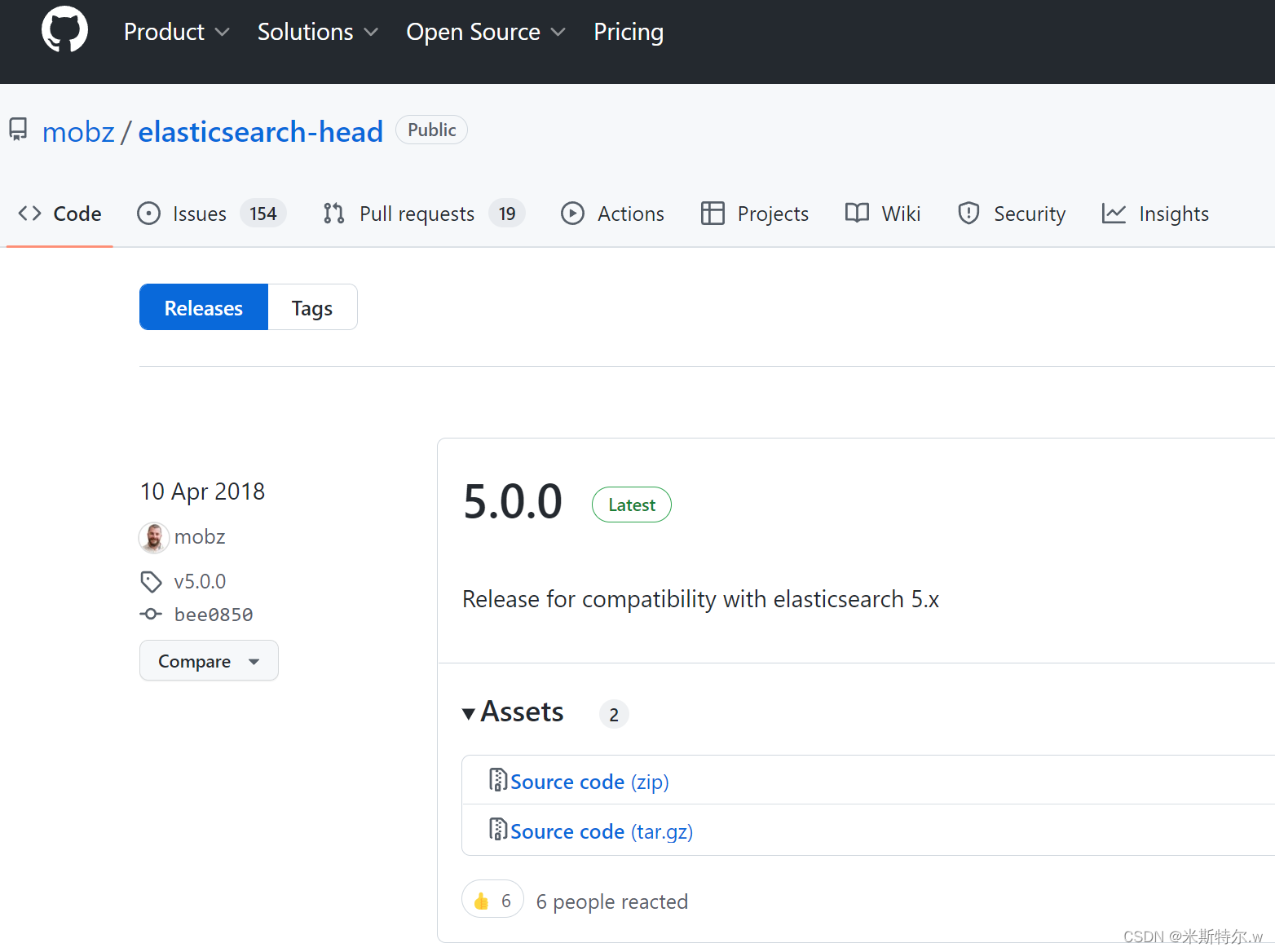Click the Actions play icon
This screenshot has width=1275, height=952.
click(x=572, y=214)
